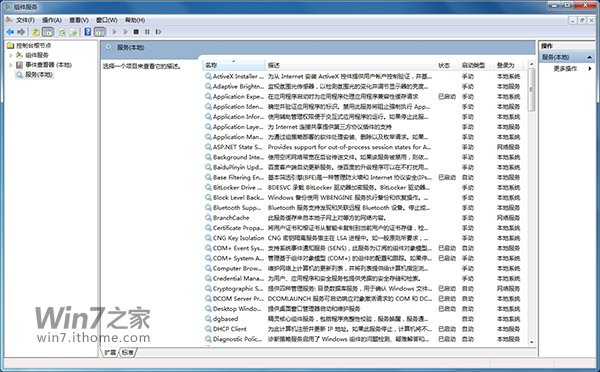Viewport: 600px width, 372px height.
Task: Click the Application Layer Gateway service icon
Action: 208,127
